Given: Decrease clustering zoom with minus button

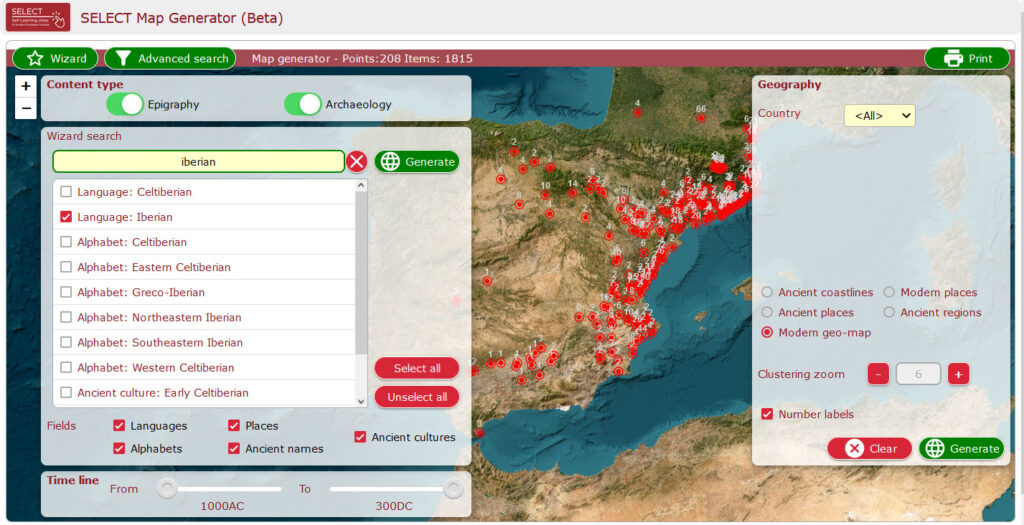Looking at the screenshot, I should tap(878, 374).
